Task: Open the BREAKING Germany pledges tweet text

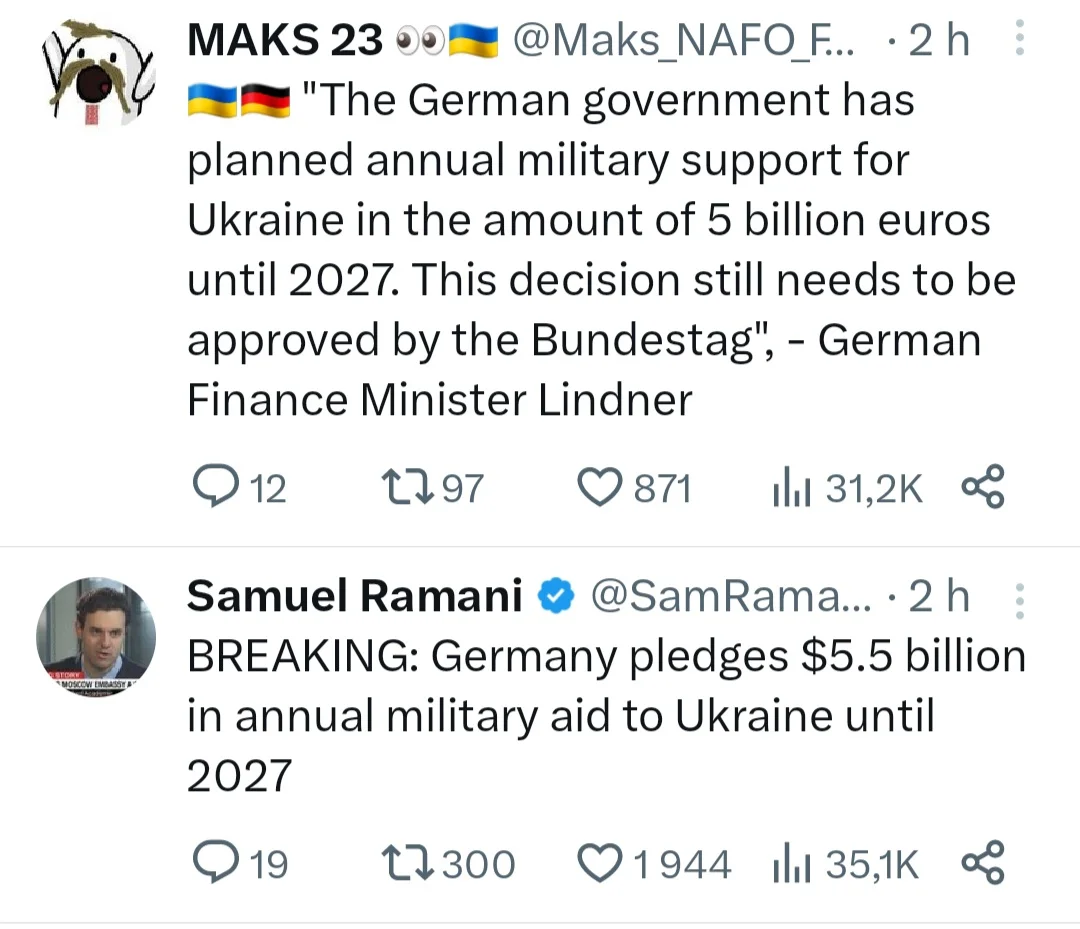Action: (x=600, y=715)
